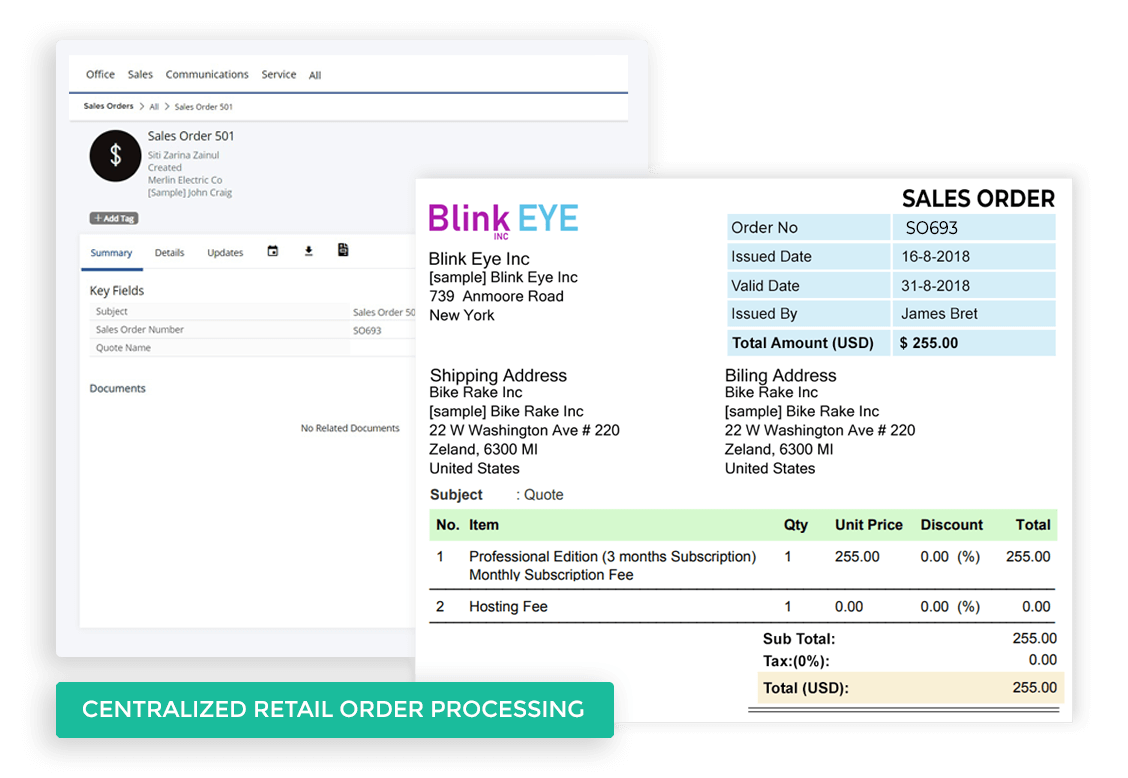Click the No Related Documents message
Viewport: 1128px width, 778px height.
click(350, 428)
